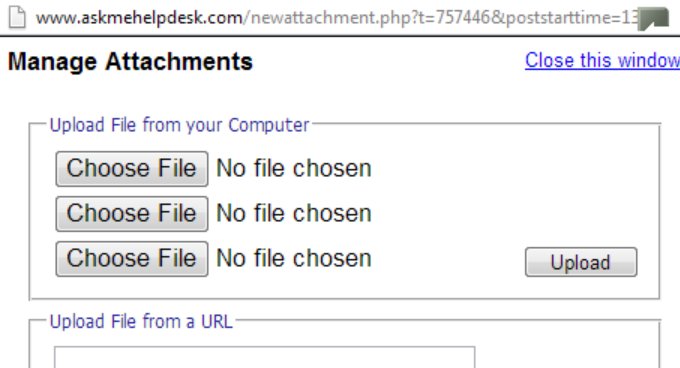Open the second Choose File button
The image size is (680, 368).
(x=132, y=214)
